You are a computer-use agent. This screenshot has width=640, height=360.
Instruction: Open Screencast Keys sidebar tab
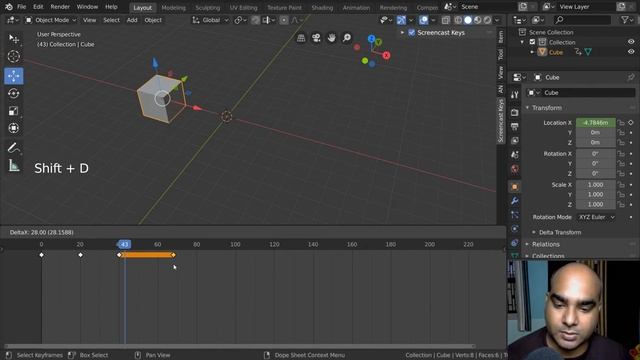point(501,121)
